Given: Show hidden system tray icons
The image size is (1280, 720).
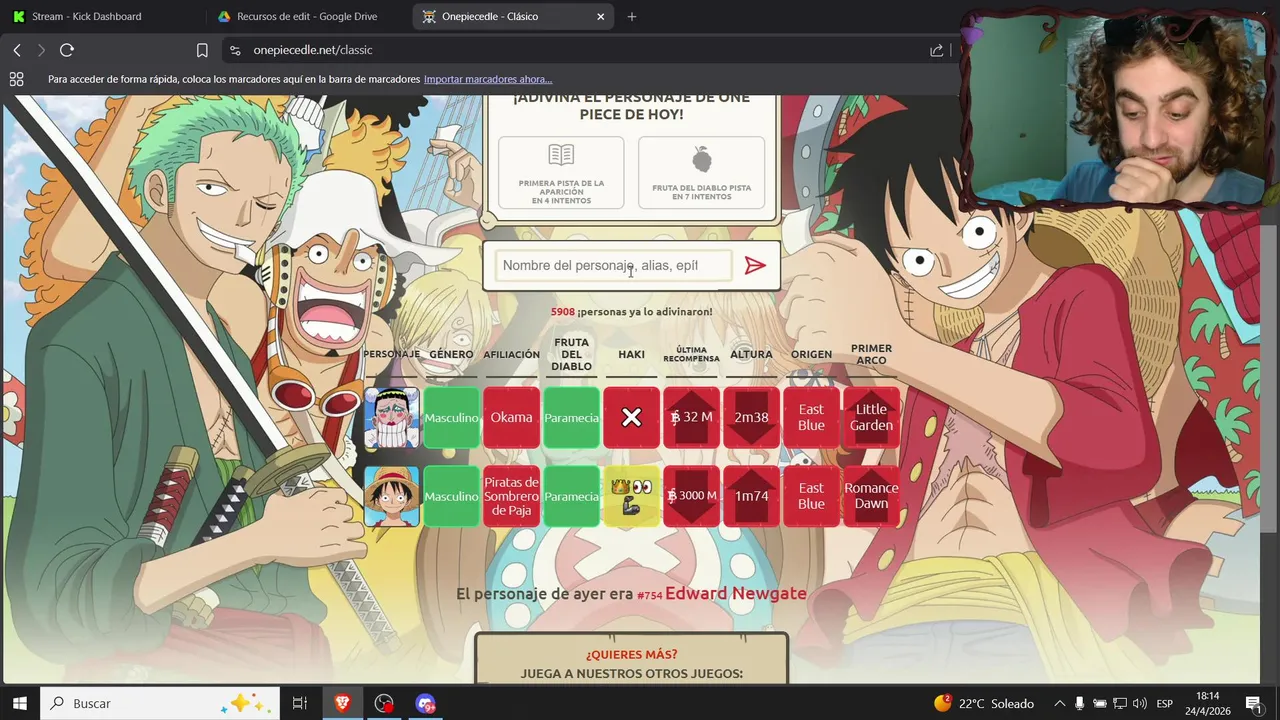Looking at the screenshot, I should pos(1059,703).
